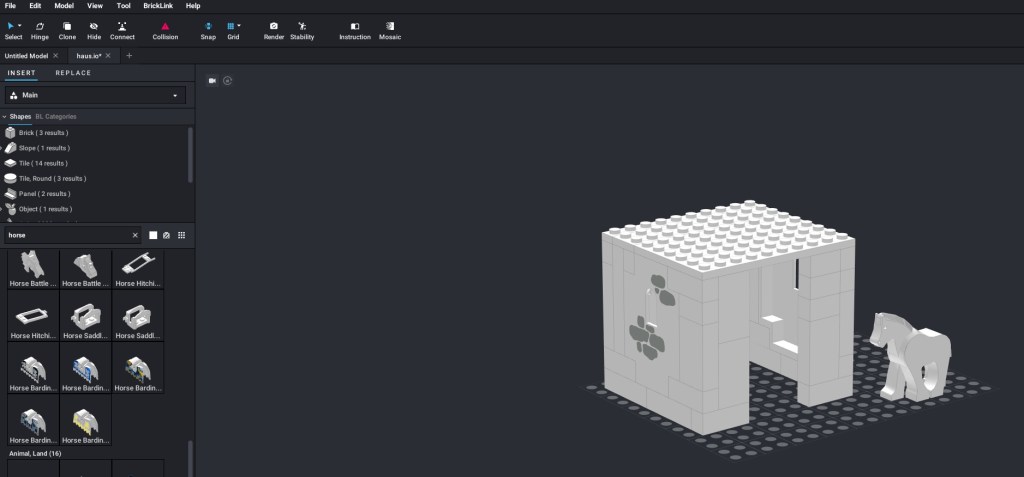Viewport: 1024px width, 477px height.
Task: Switch to the REPLACE panel tab
Action: point(73,73)
